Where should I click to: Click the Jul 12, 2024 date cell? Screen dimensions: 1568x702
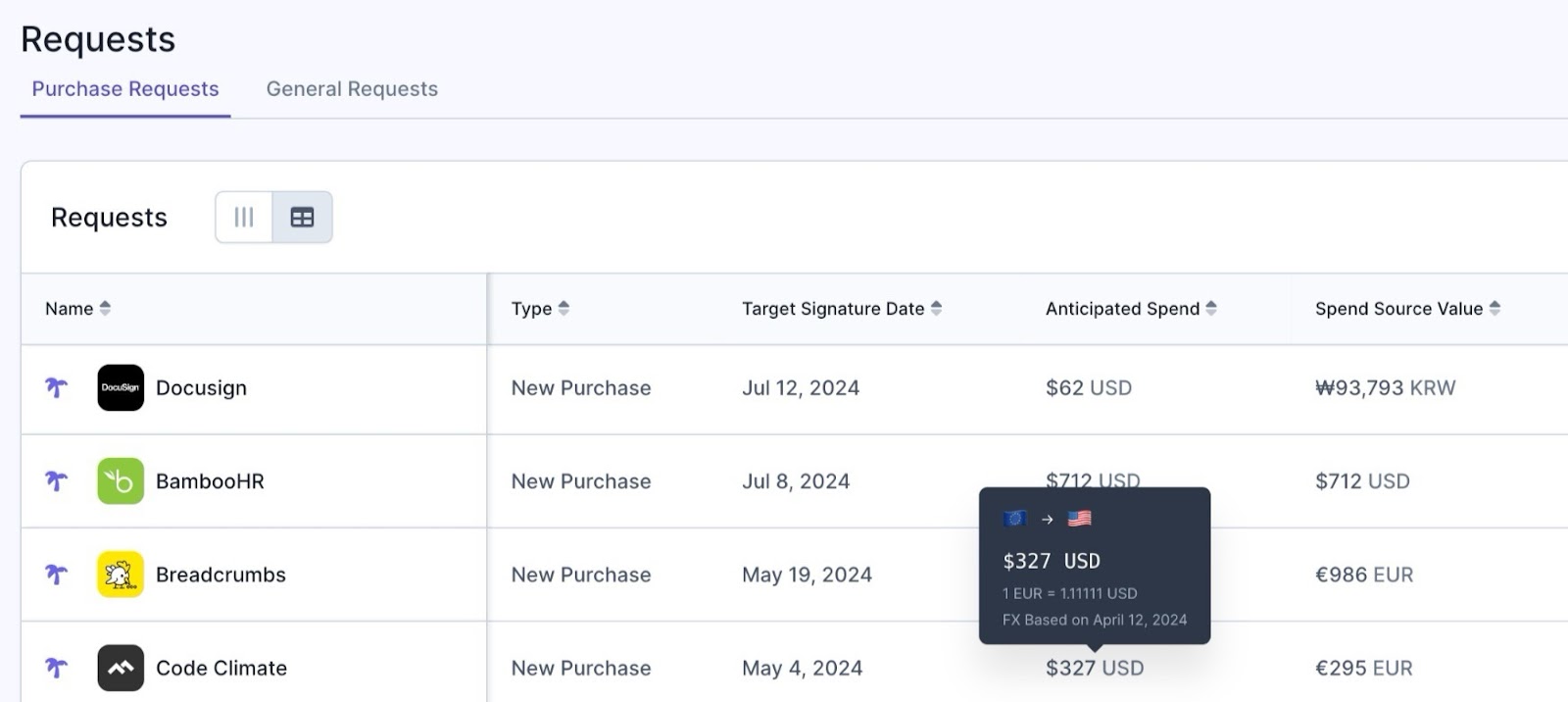click(801, 387)
